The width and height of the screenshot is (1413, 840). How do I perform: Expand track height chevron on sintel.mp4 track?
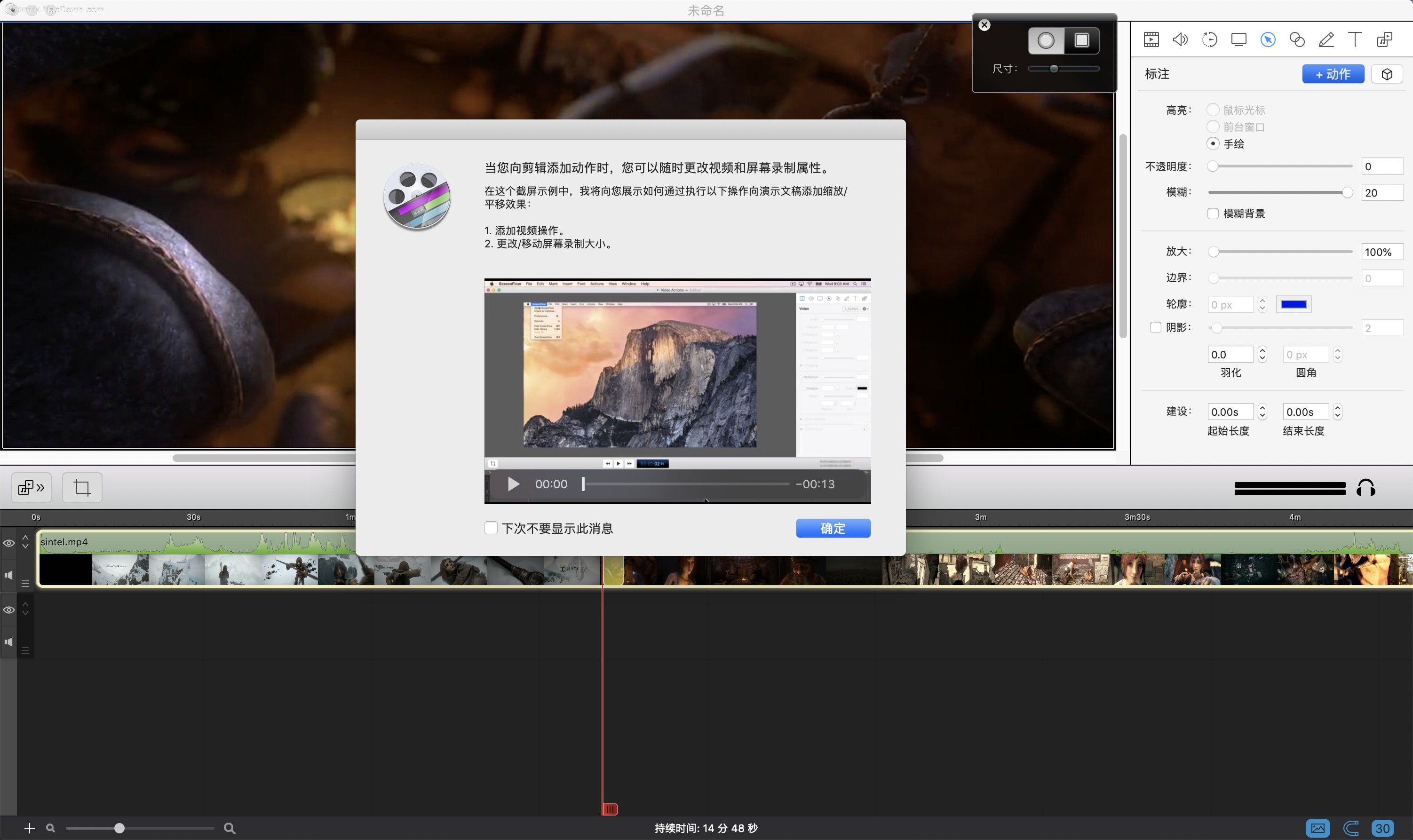point(25,542)
